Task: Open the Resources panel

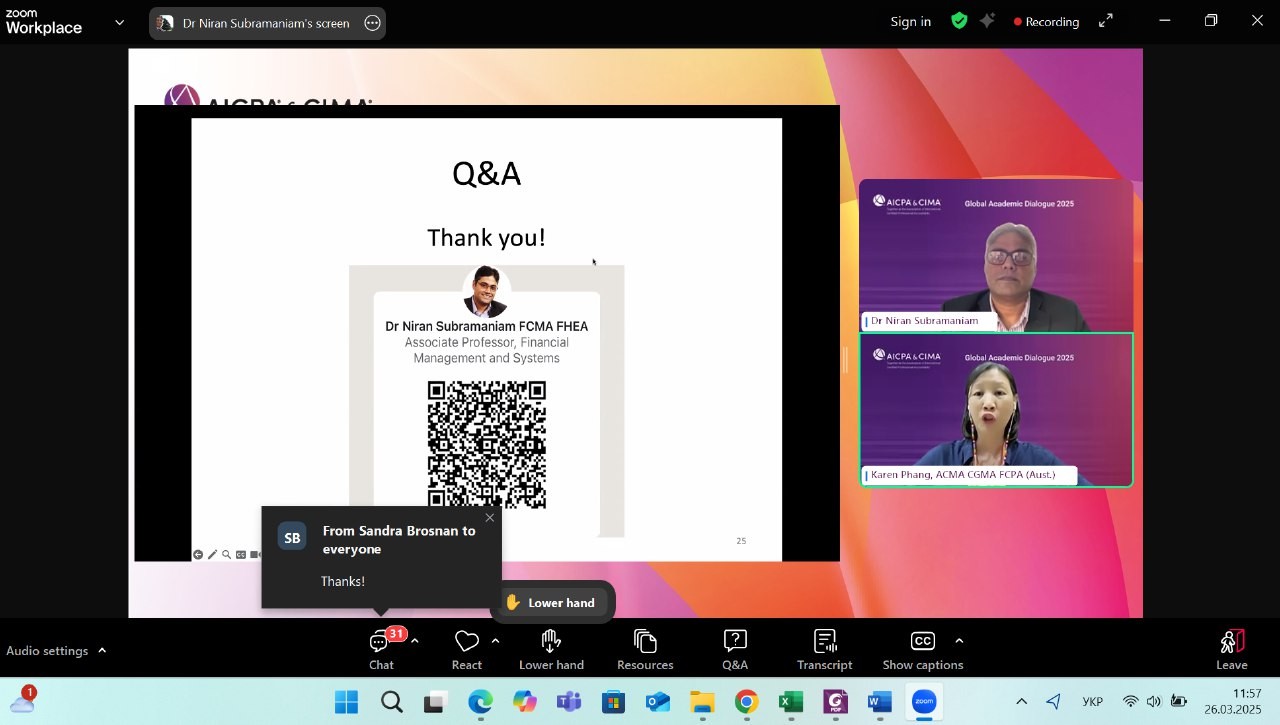Action: click(645, 650)
